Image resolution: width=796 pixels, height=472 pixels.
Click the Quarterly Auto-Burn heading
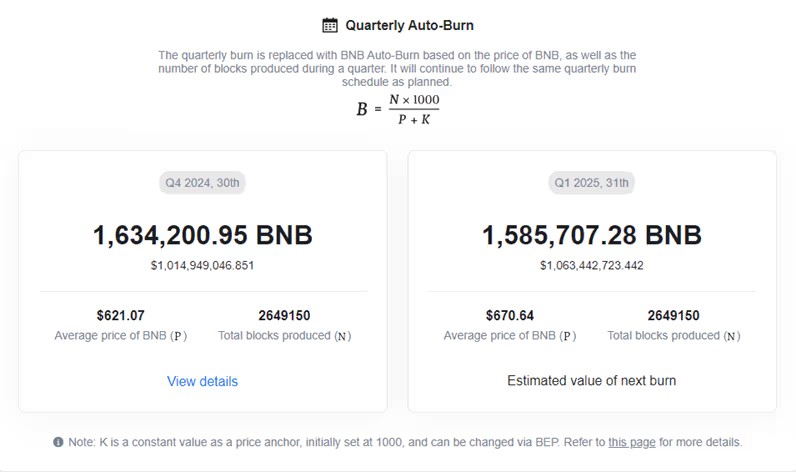[410, 25]
